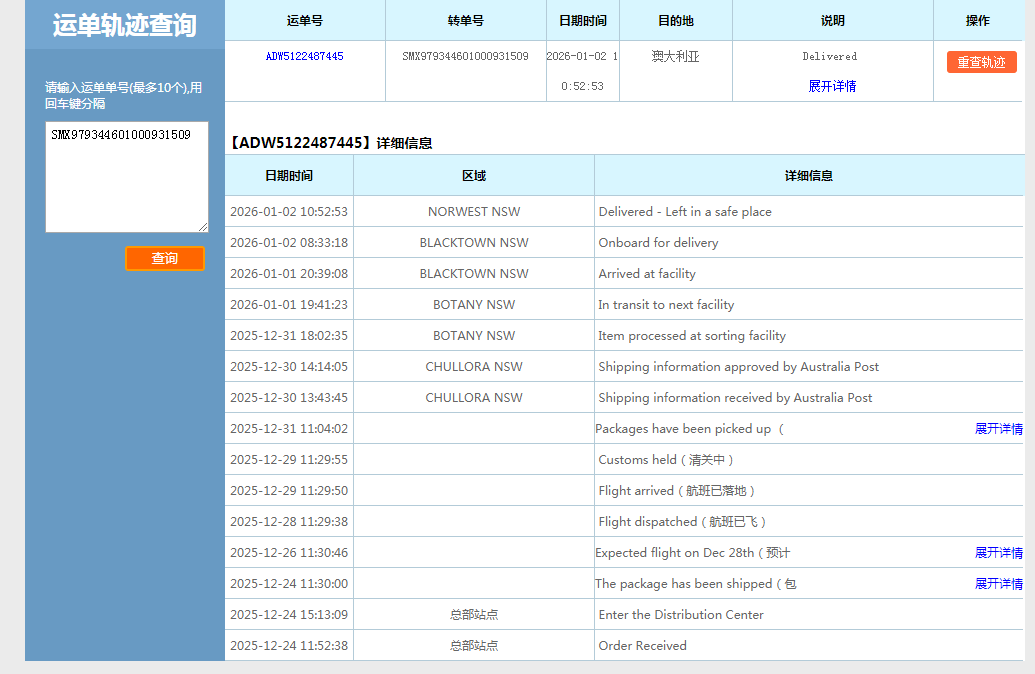Expand details for The package has been shipped

click(x=998, y=584)
